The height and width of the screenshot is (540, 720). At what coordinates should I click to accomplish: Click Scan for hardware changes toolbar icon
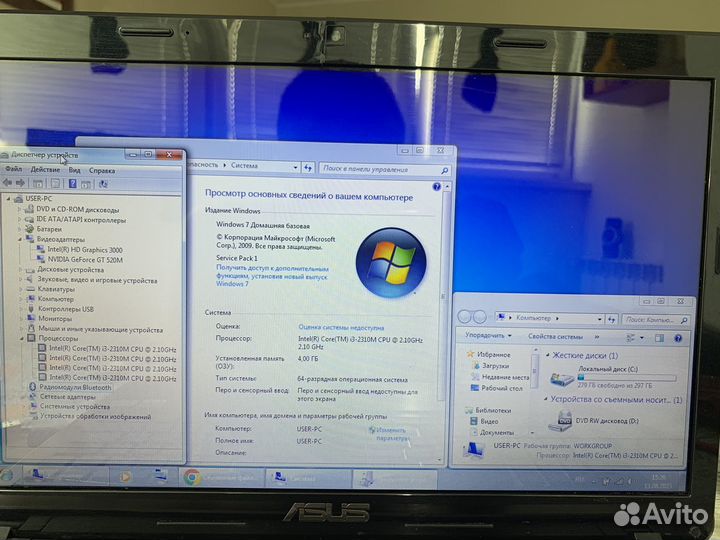click(x=103, y=184)
